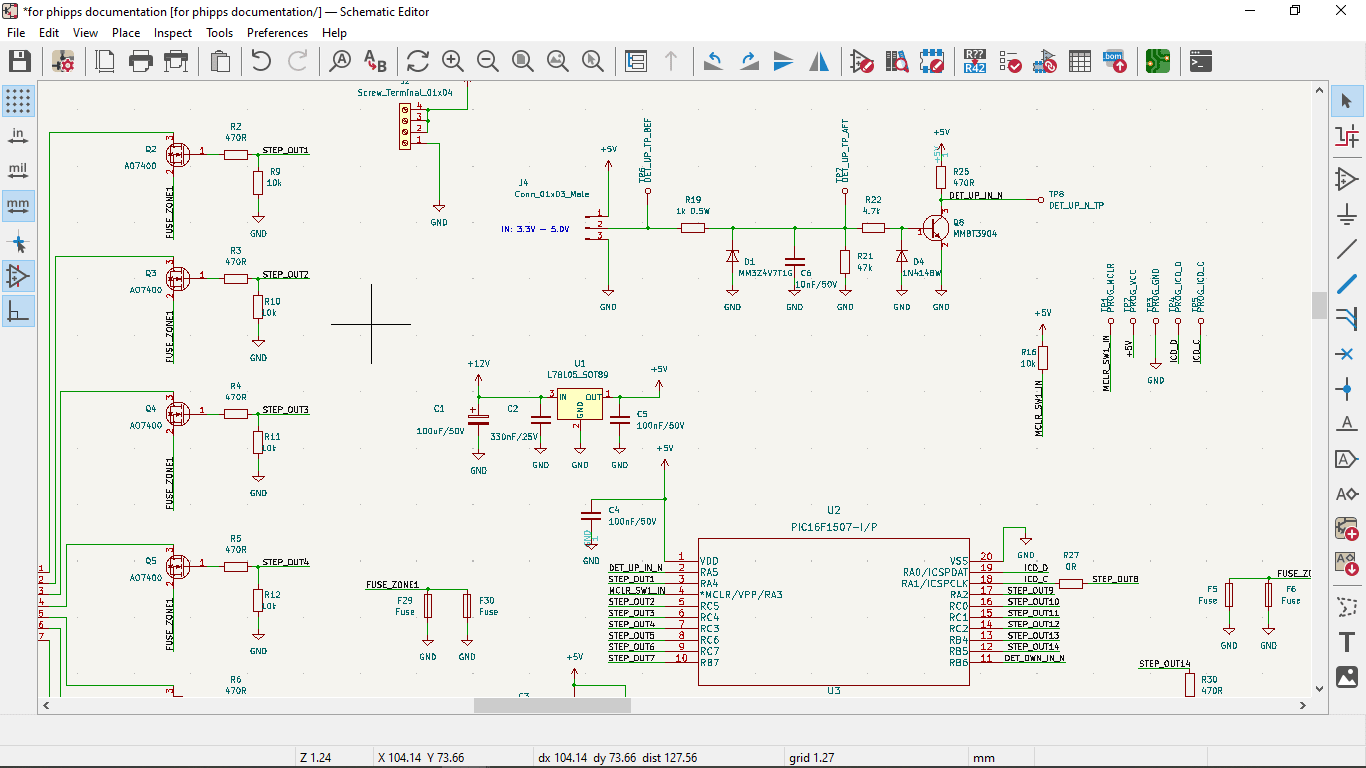Switch units to inches
This screenshot has height=768, width=1366.
coord(18,135)
